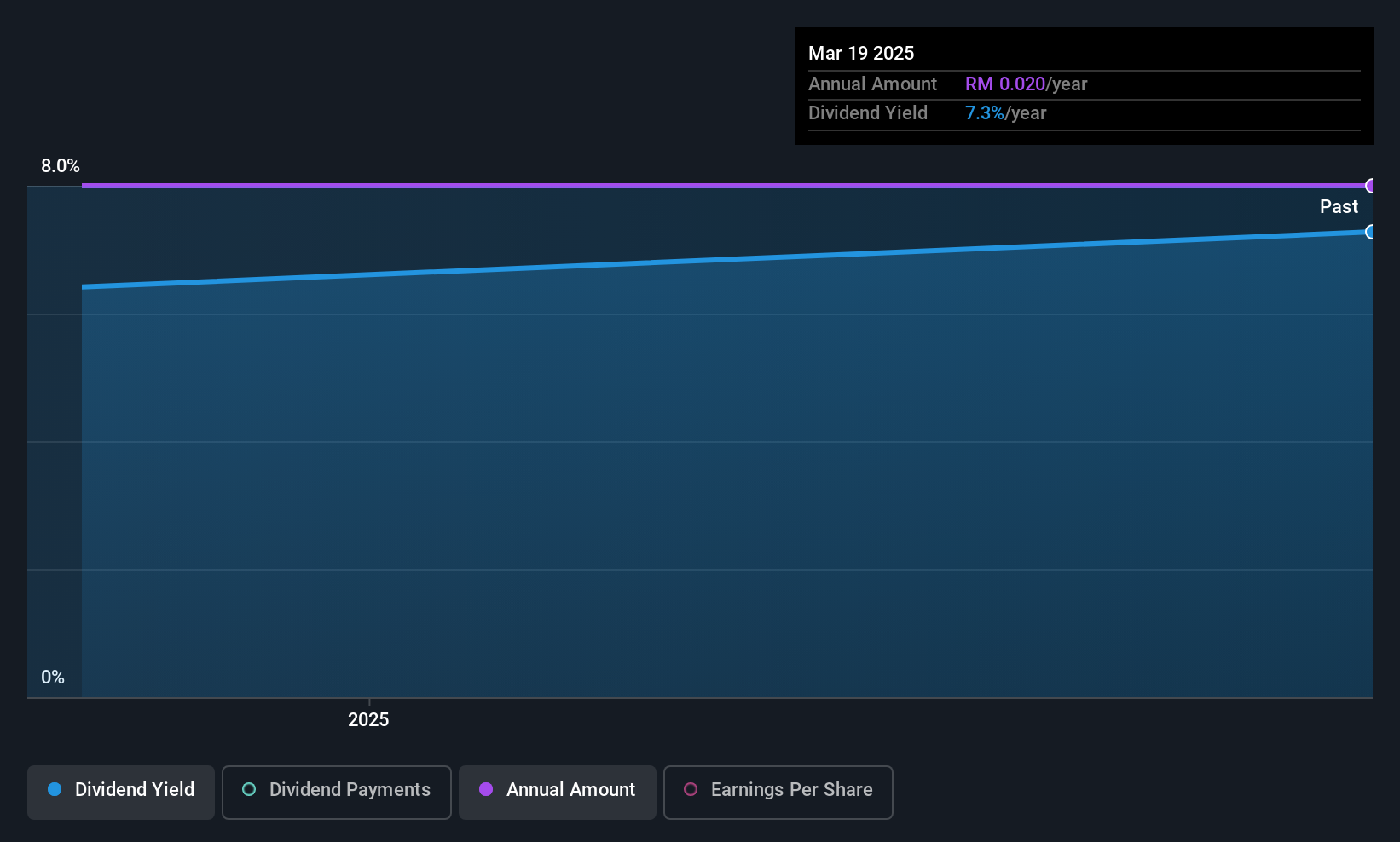Click the 2025 x-axis tick label
The height and width of the screenshot is (842, 1400).
pyautogui.click(x=368, y=719)
